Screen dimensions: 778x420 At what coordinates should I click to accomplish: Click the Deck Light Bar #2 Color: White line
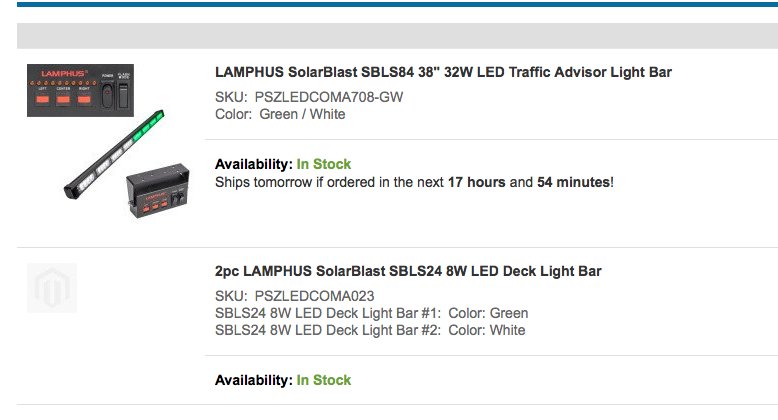click(370, 330)
